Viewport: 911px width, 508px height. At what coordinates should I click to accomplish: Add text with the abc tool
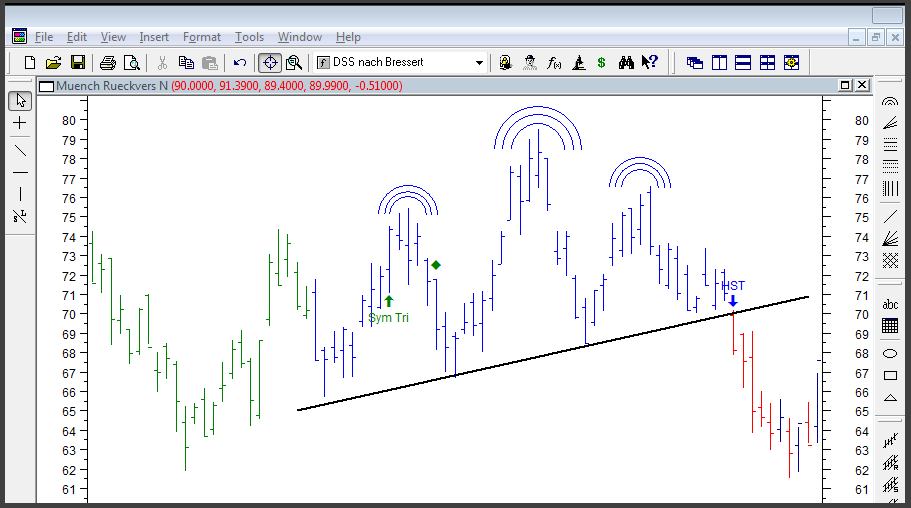(890, 304)
